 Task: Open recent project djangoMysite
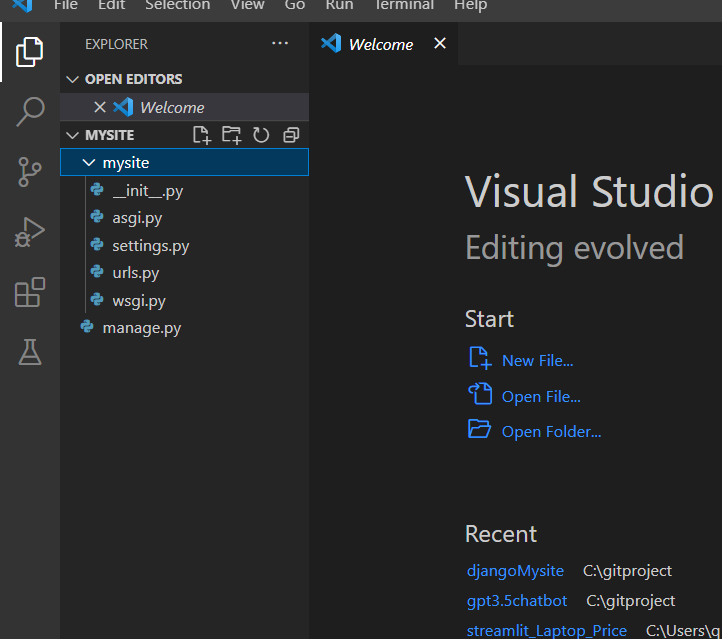(x=515, y=571)
